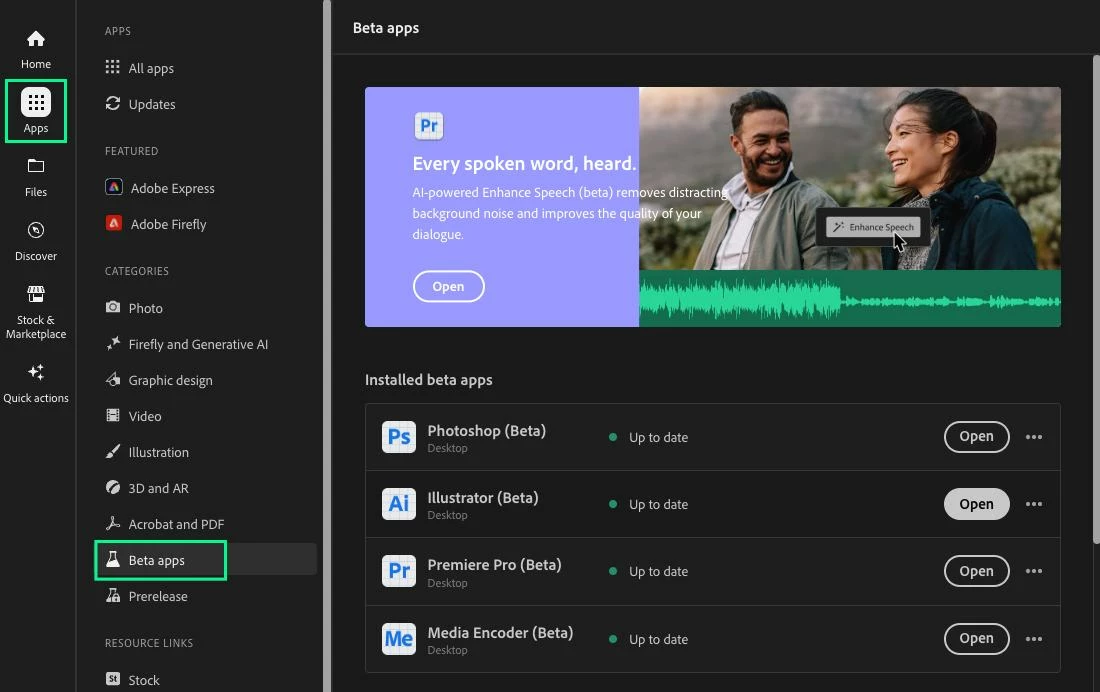
Task: Select Adobe Express in Featured
Action: (160, 188)
